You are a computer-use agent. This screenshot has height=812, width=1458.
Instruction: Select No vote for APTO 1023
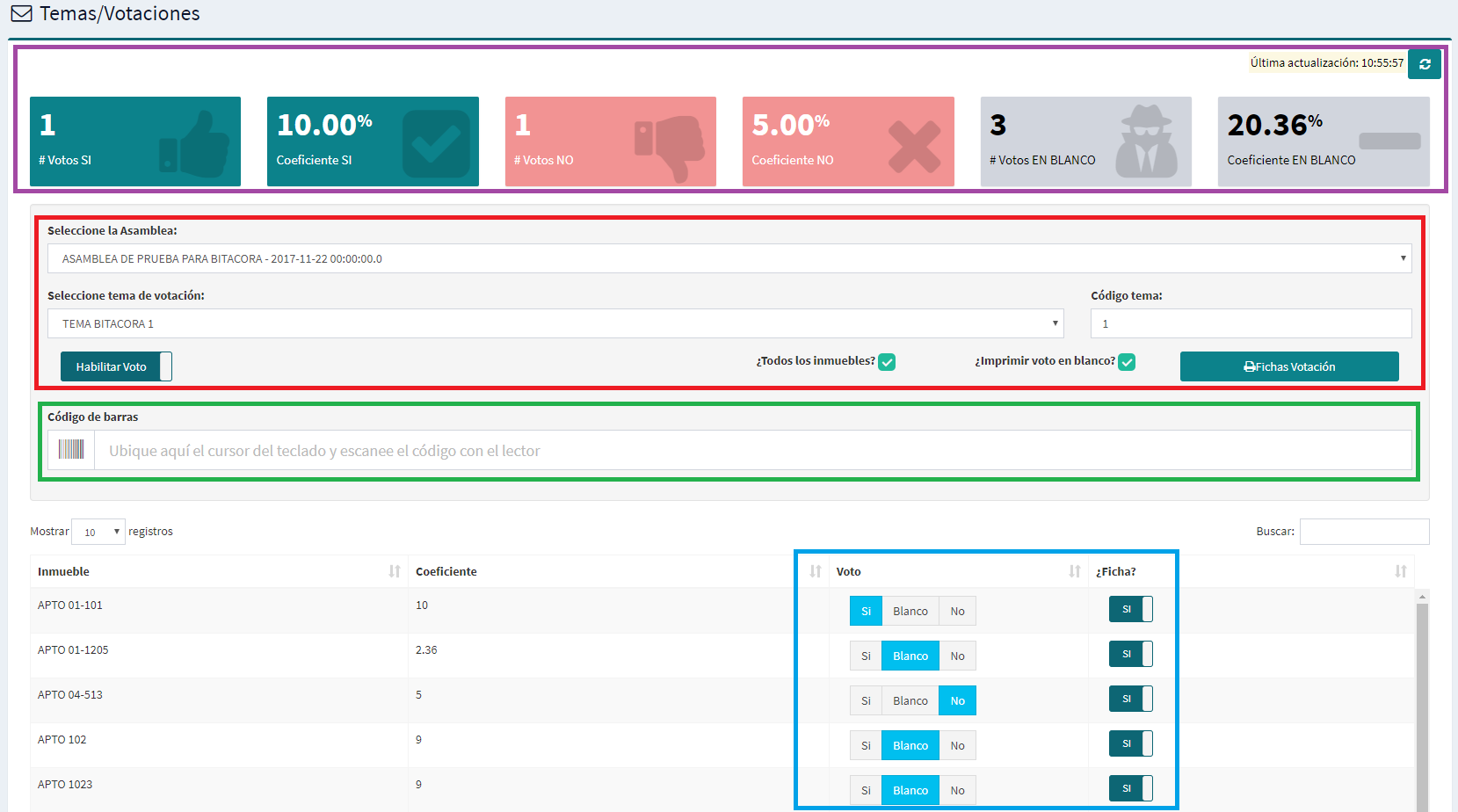(958, 790)
